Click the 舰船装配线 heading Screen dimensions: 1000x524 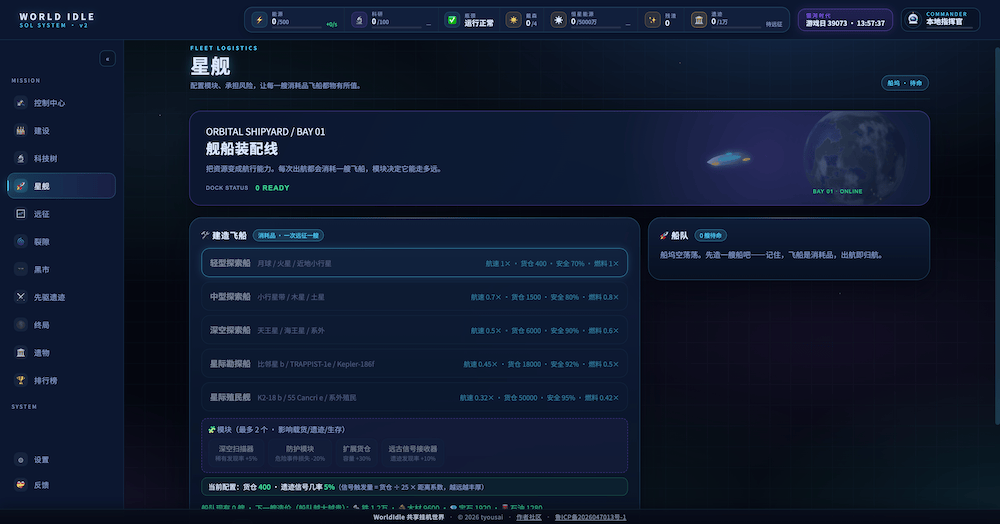coord(242,149)
